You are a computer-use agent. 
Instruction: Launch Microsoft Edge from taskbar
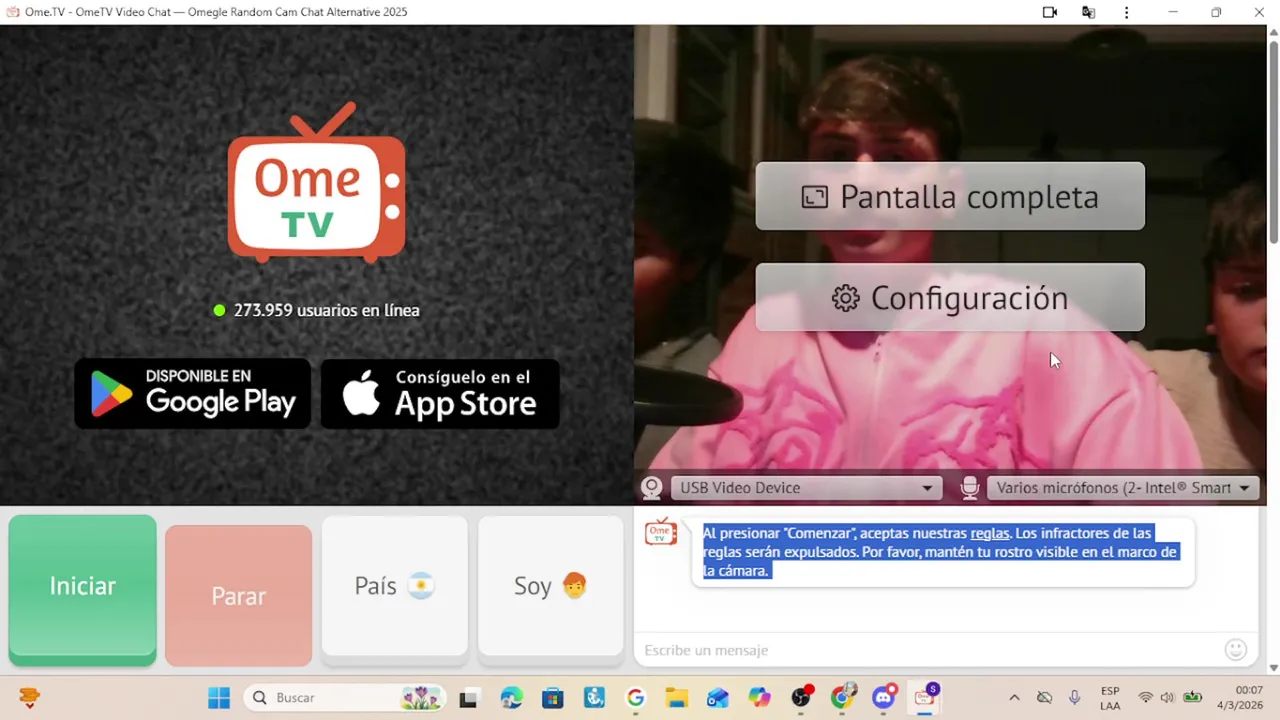[511, 698]
